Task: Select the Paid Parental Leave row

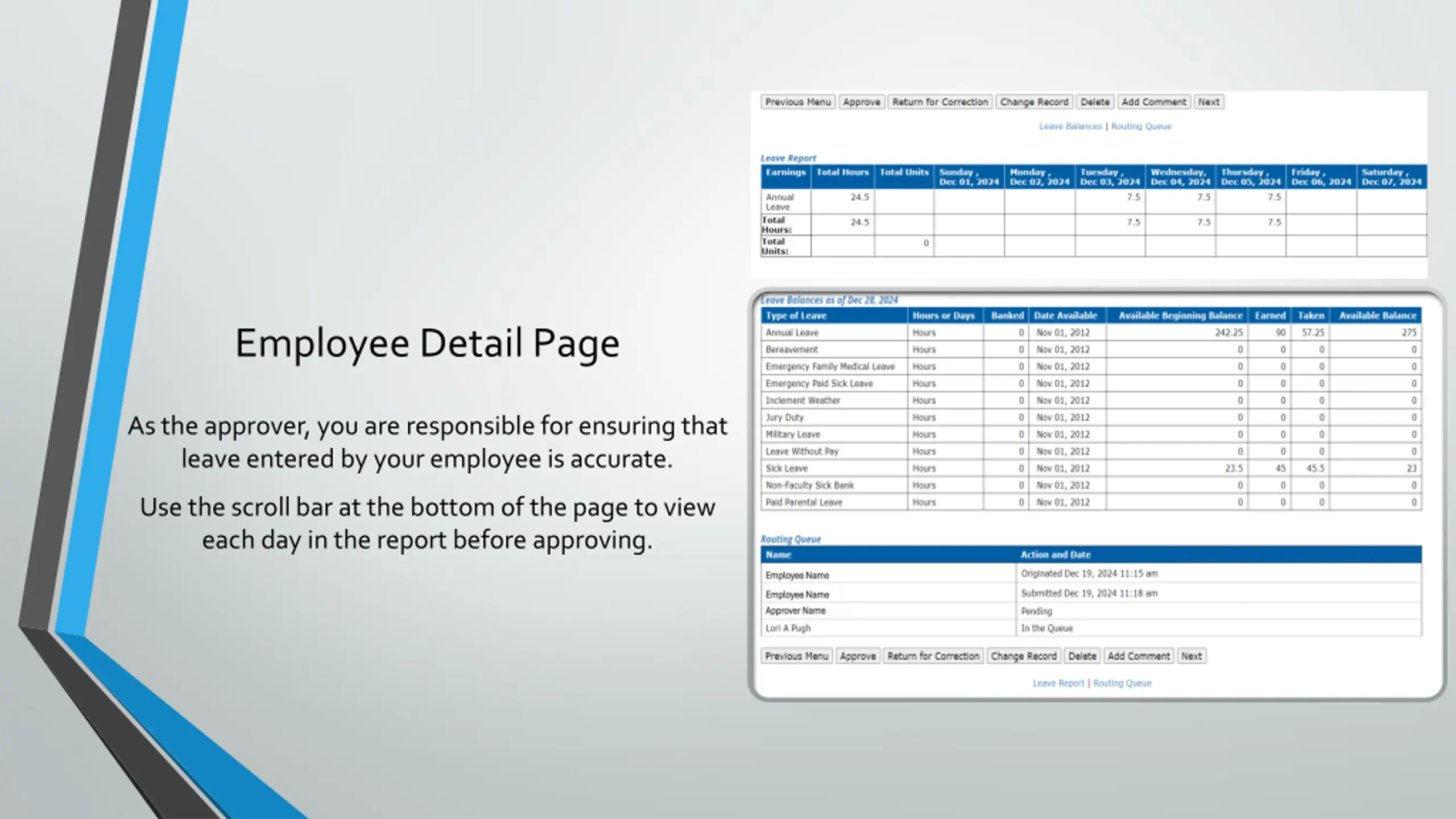Action: coord(1091,503)
